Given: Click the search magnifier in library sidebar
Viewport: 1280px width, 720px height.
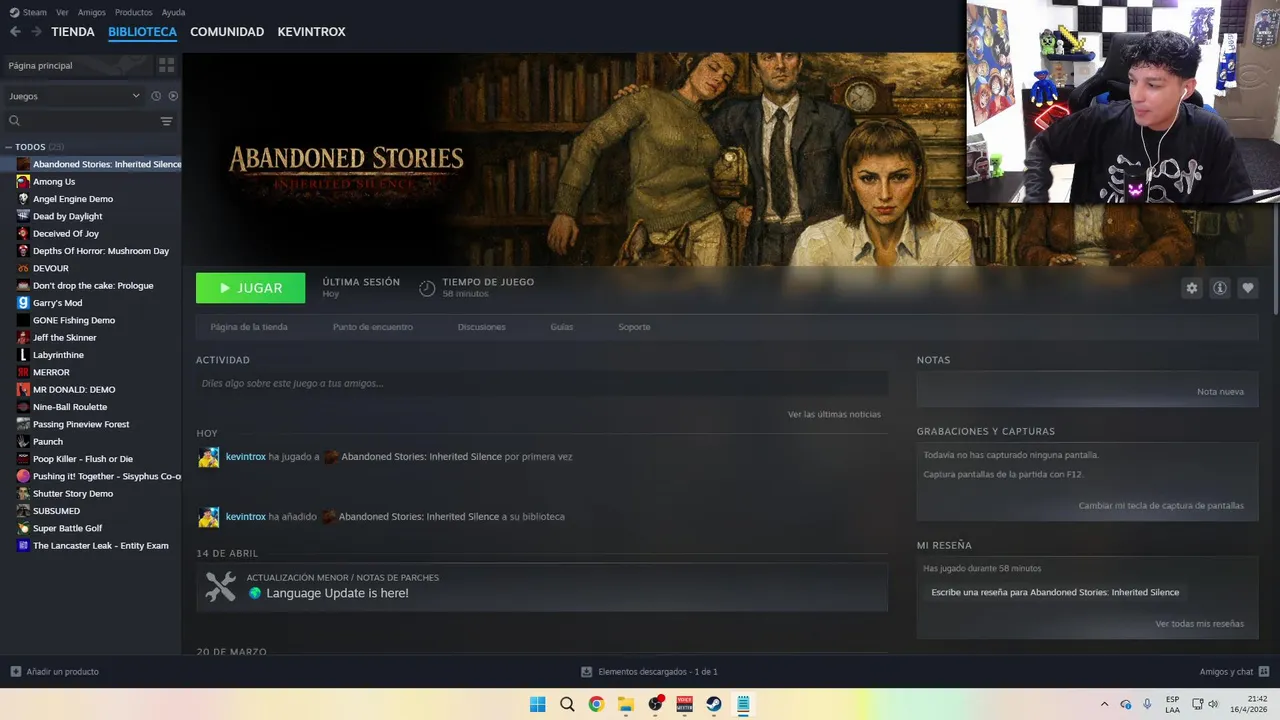Looking at the screenshot, I should [14, 121].
